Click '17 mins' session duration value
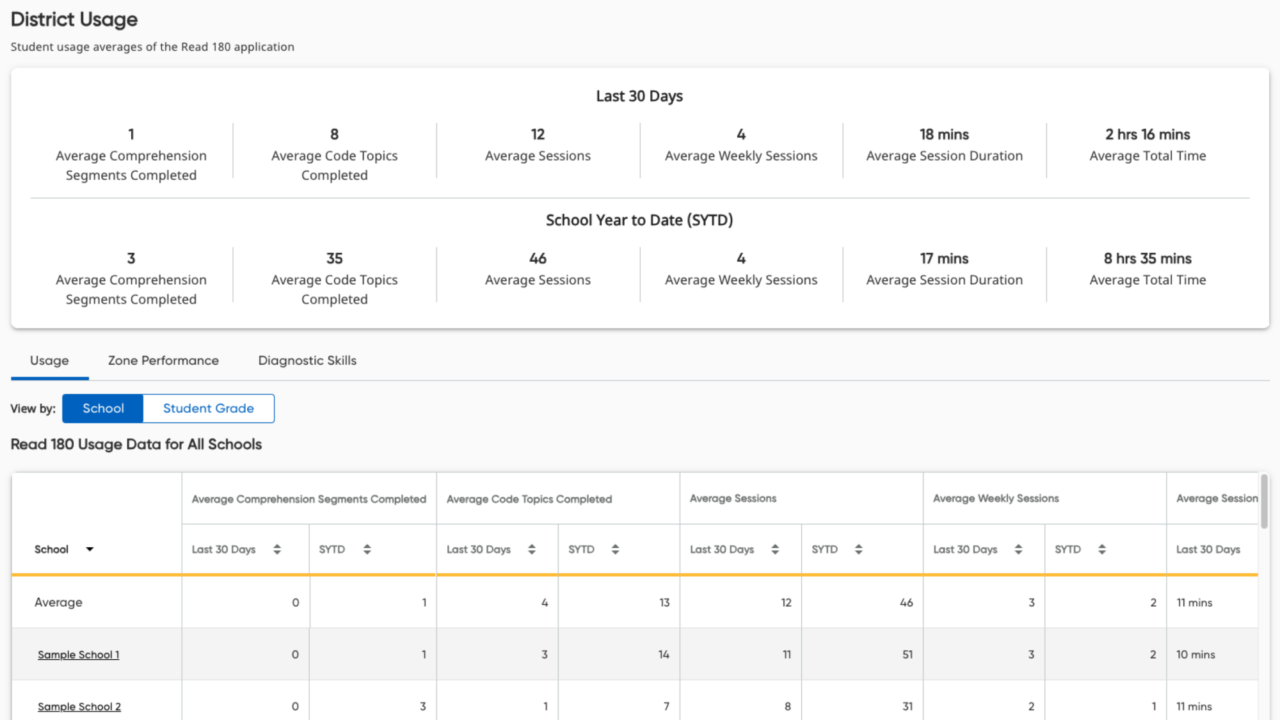 tap(944, 258)
